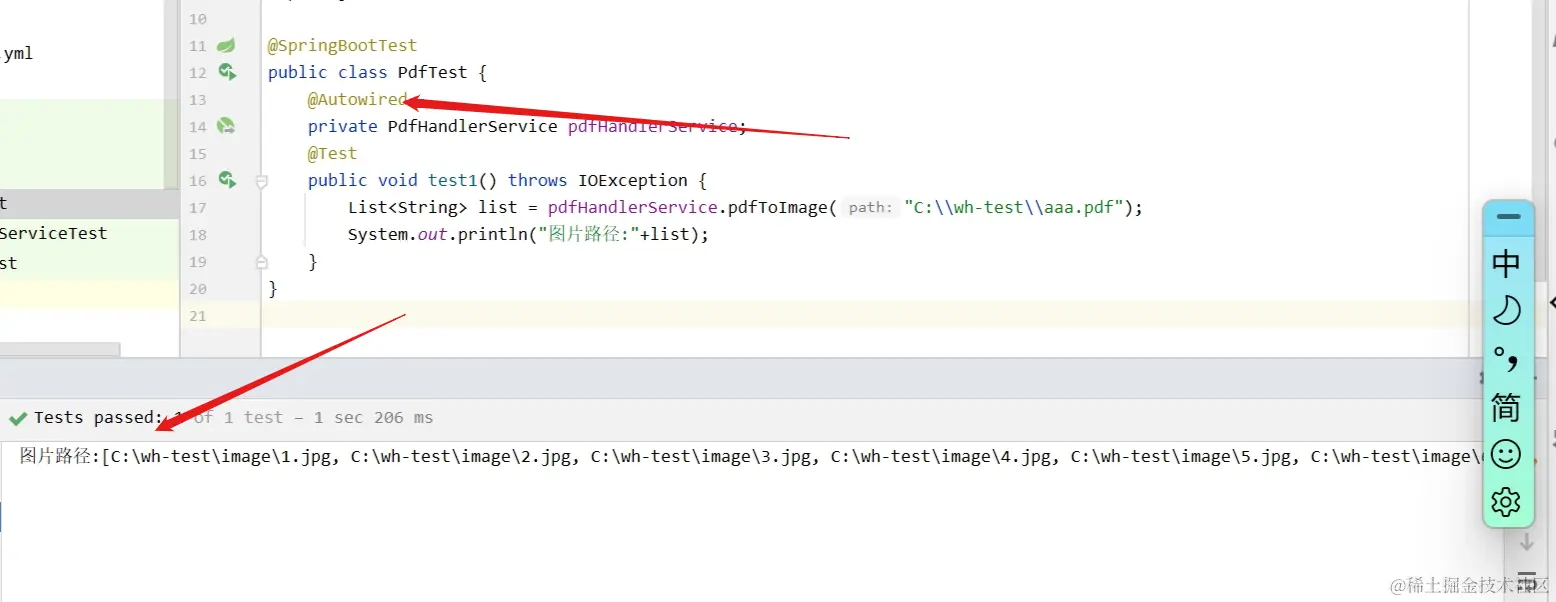
Task: Toggle Chinese punctuation mode button
Action: pos(1506,358)
